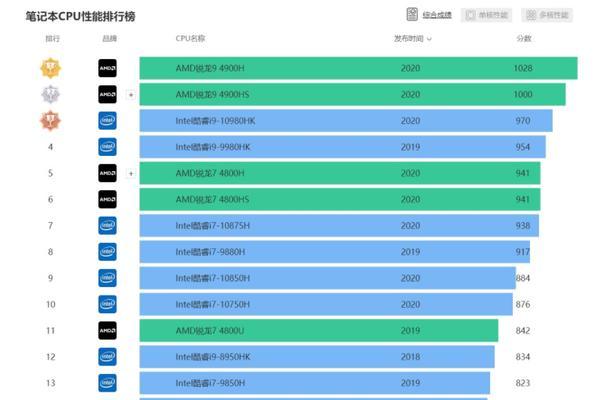Select the AMD锐龙9 4900HS name

(x=212, y=94)
